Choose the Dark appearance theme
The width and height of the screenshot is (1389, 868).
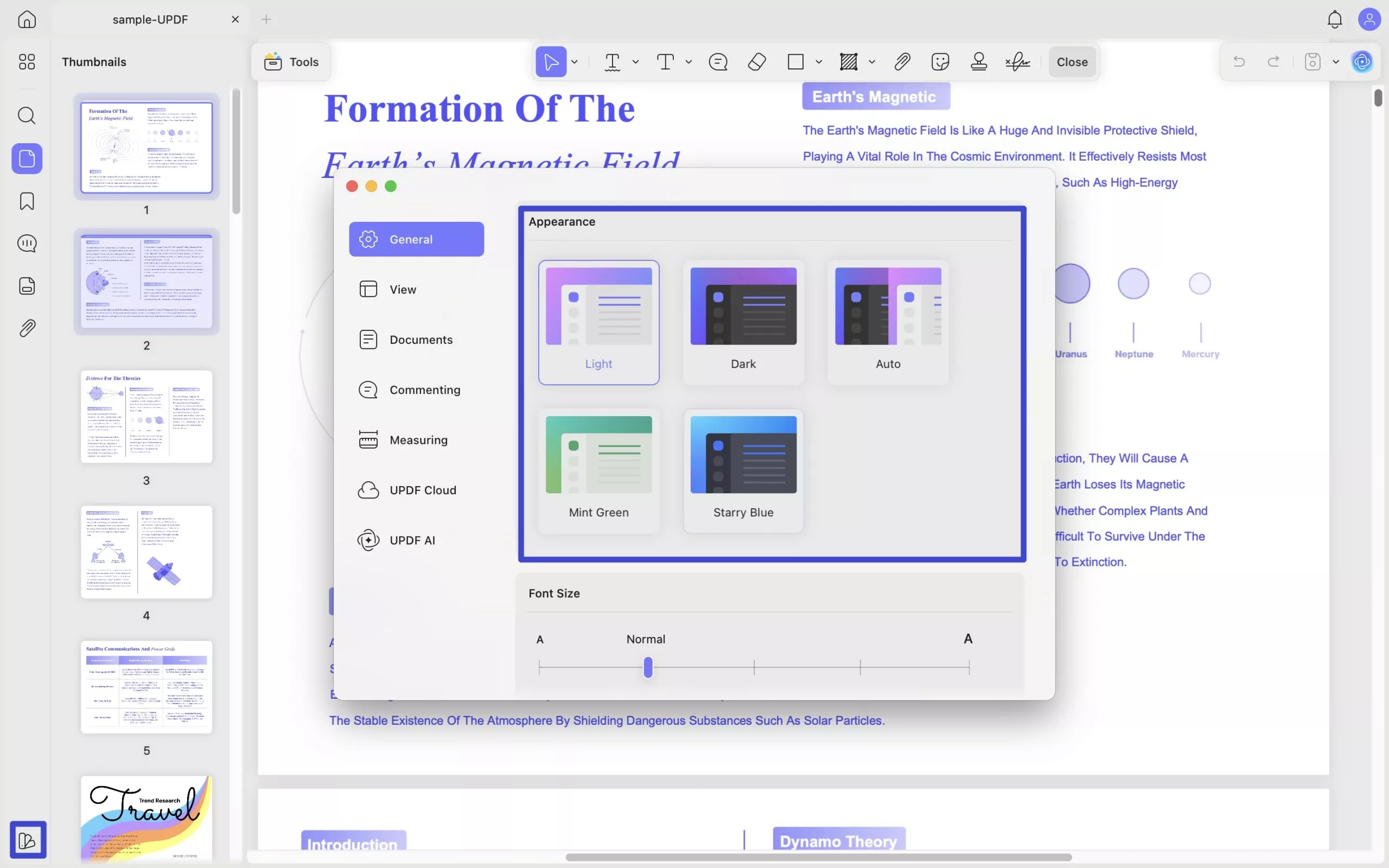pyautogui.click(x=743, y=322)
